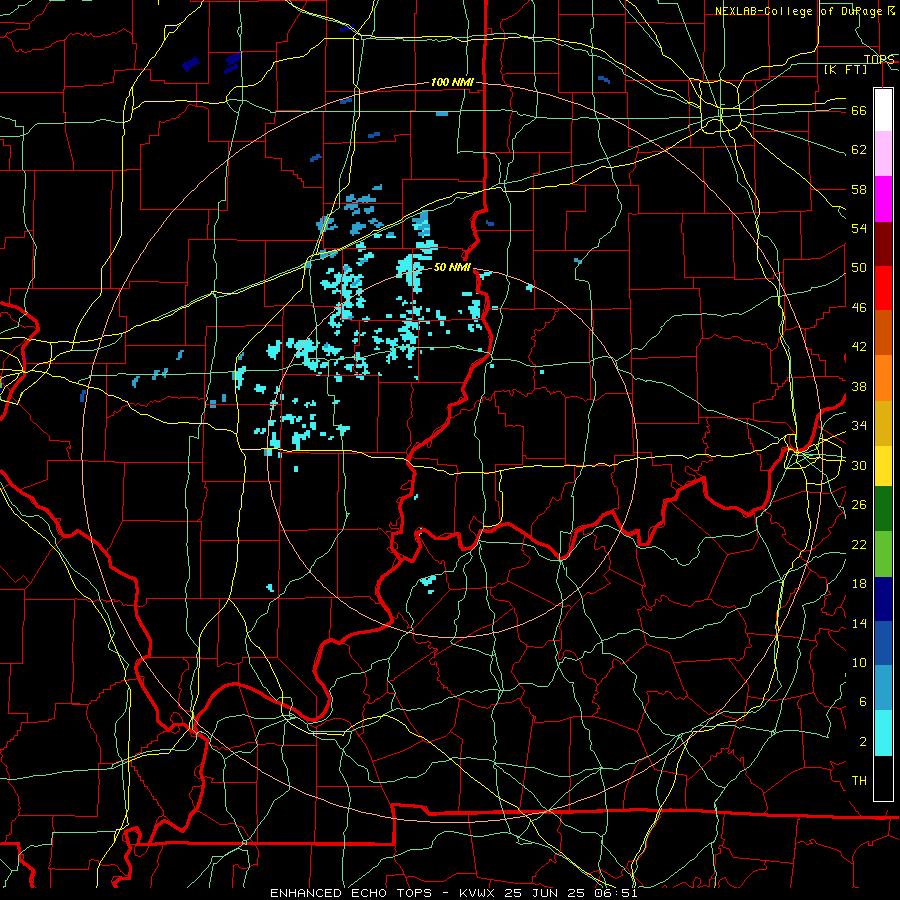The image size is (900, 900).
Task: Pick the bright red legend swatch
Action: click(x=883, y=288)
